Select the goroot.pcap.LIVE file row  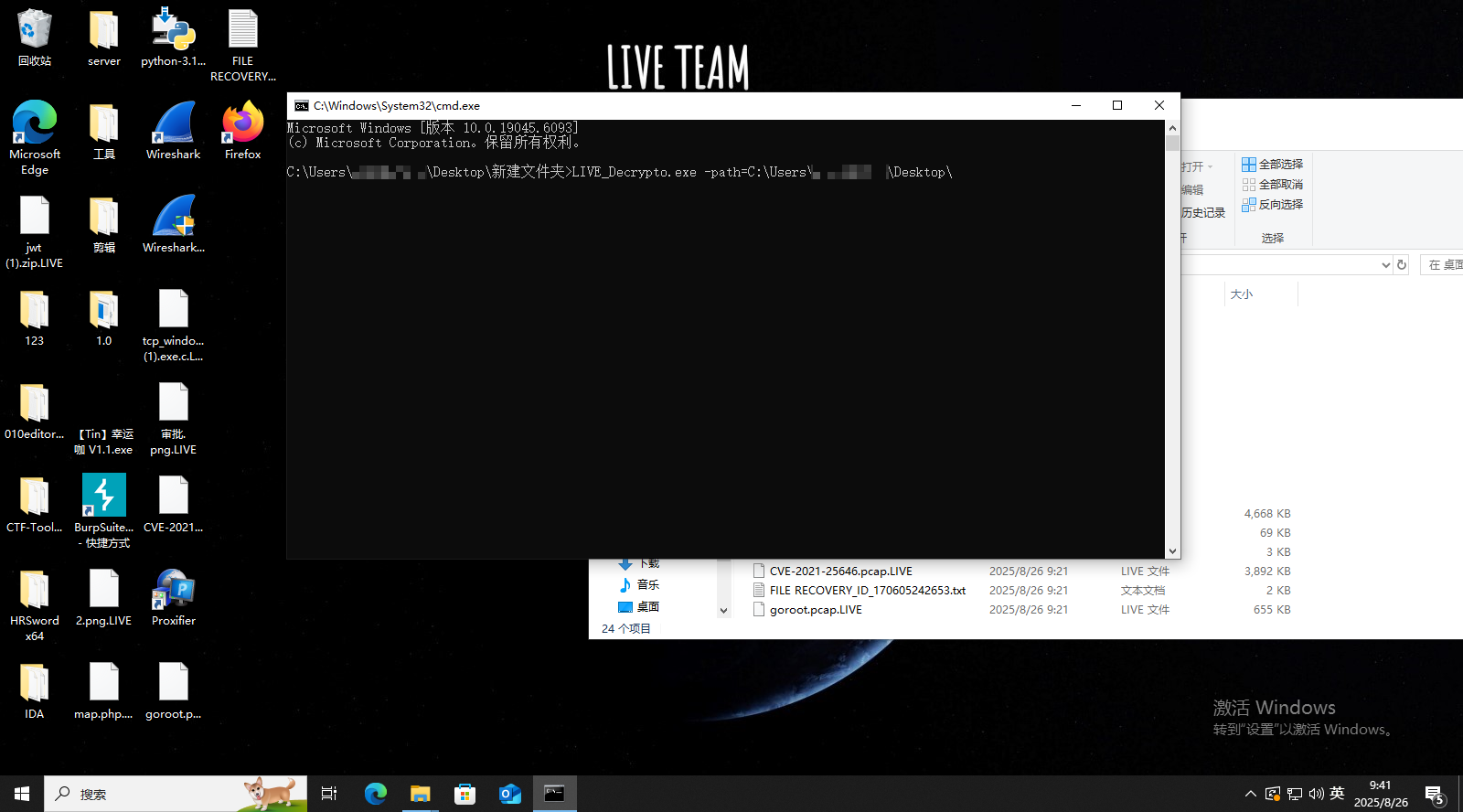coord(816,610)
